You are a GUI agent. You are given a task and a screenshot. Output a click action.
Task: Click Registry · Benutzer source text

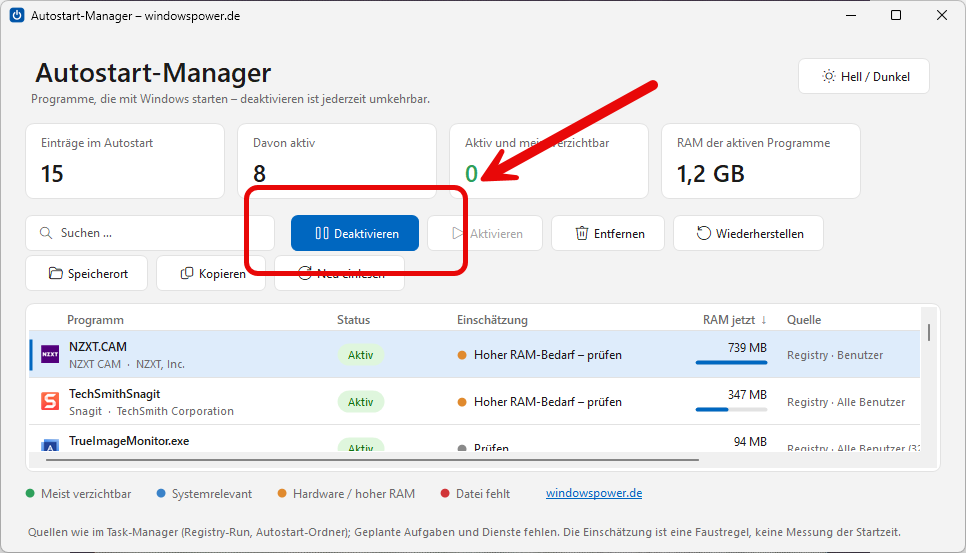click(x=835, y=355)
